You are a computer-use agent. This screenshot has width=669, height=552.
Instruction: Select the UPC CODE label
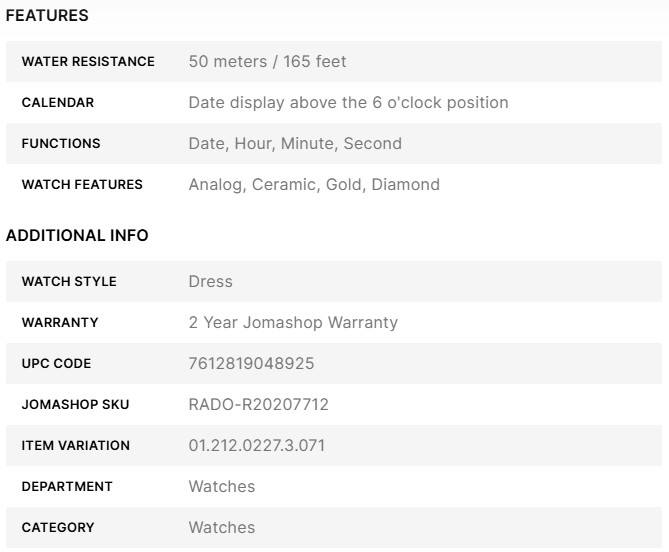(56, 364)
